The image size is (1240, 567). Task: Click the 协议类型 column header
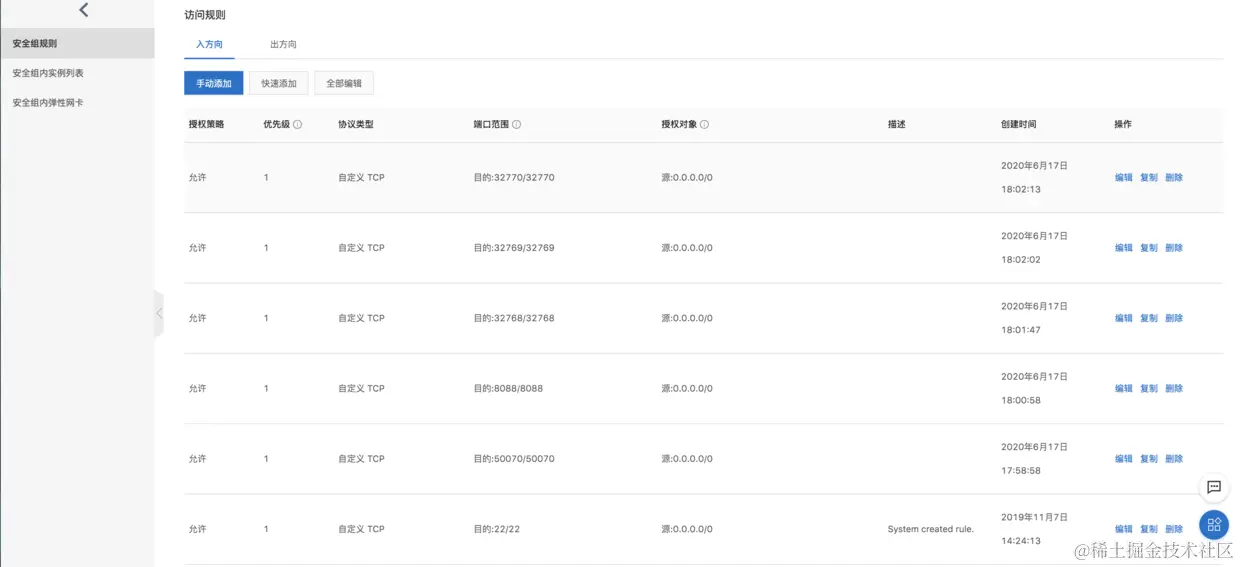[x=356, y=125]
